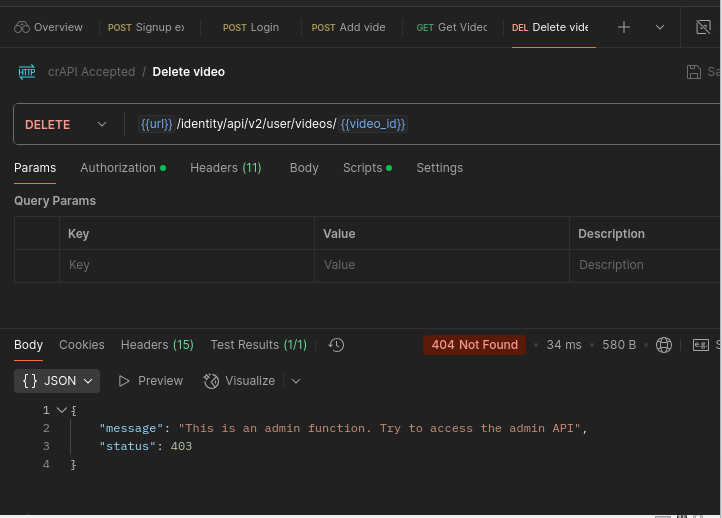
Task: Switch to request Body tab
Action: tap(304, 168)
